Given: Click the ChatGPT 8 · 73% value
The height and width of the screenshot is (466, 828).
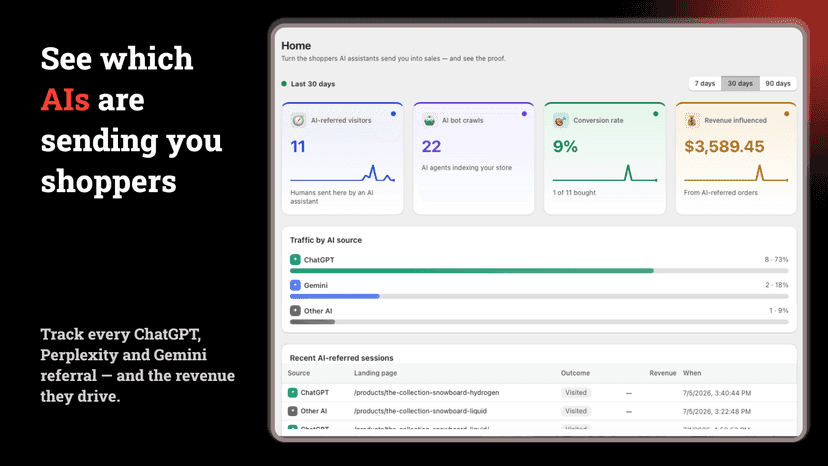Looking at the screenshot, I should 776,259.
